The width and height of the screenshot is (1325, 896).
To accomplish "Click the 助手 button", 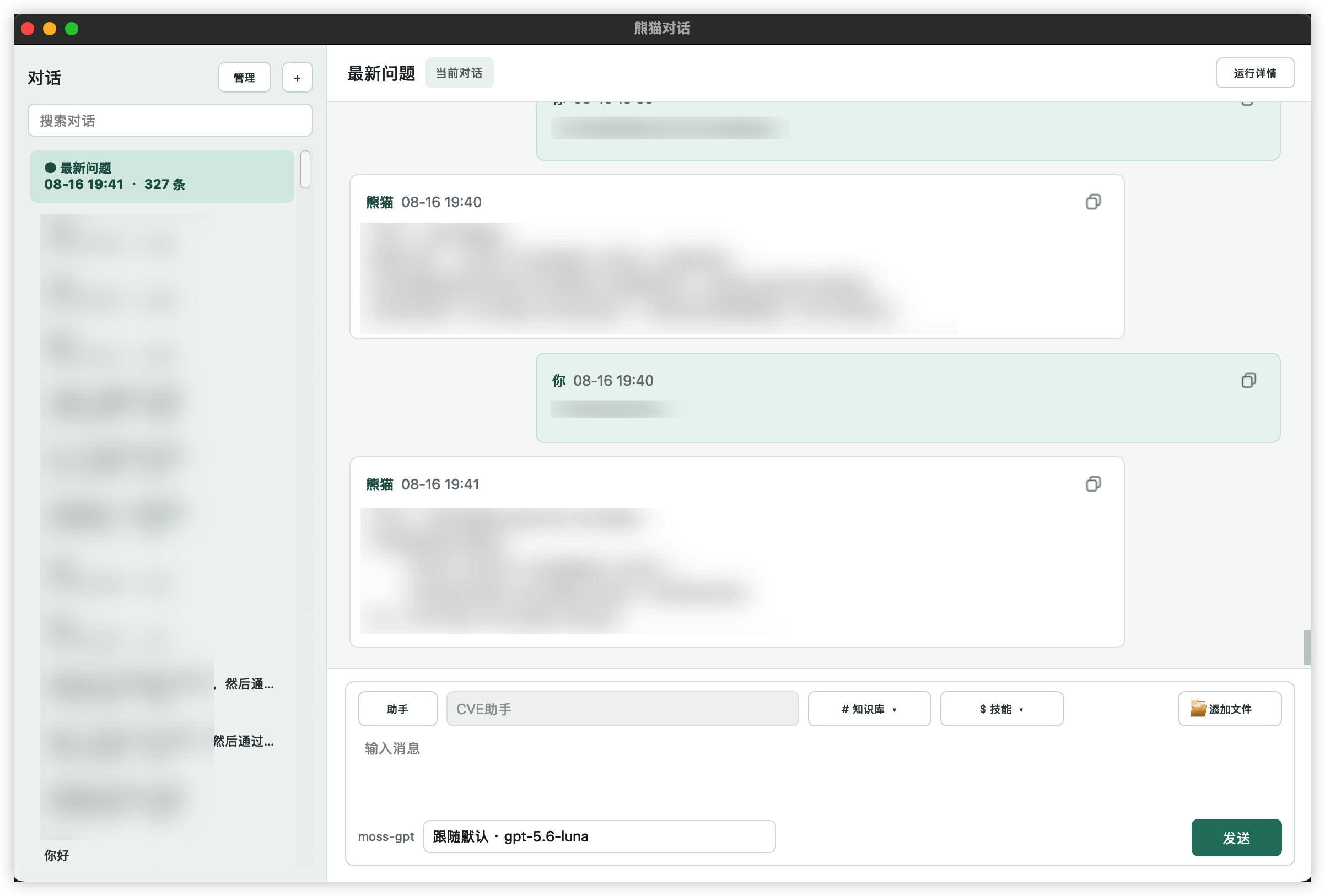I will pos(397,709).
